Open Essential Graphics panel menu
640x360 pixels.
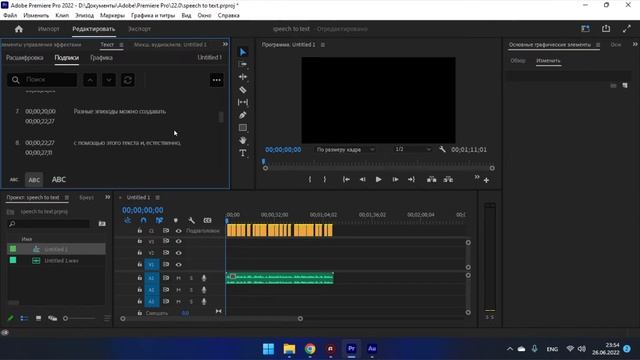(598, 44)
